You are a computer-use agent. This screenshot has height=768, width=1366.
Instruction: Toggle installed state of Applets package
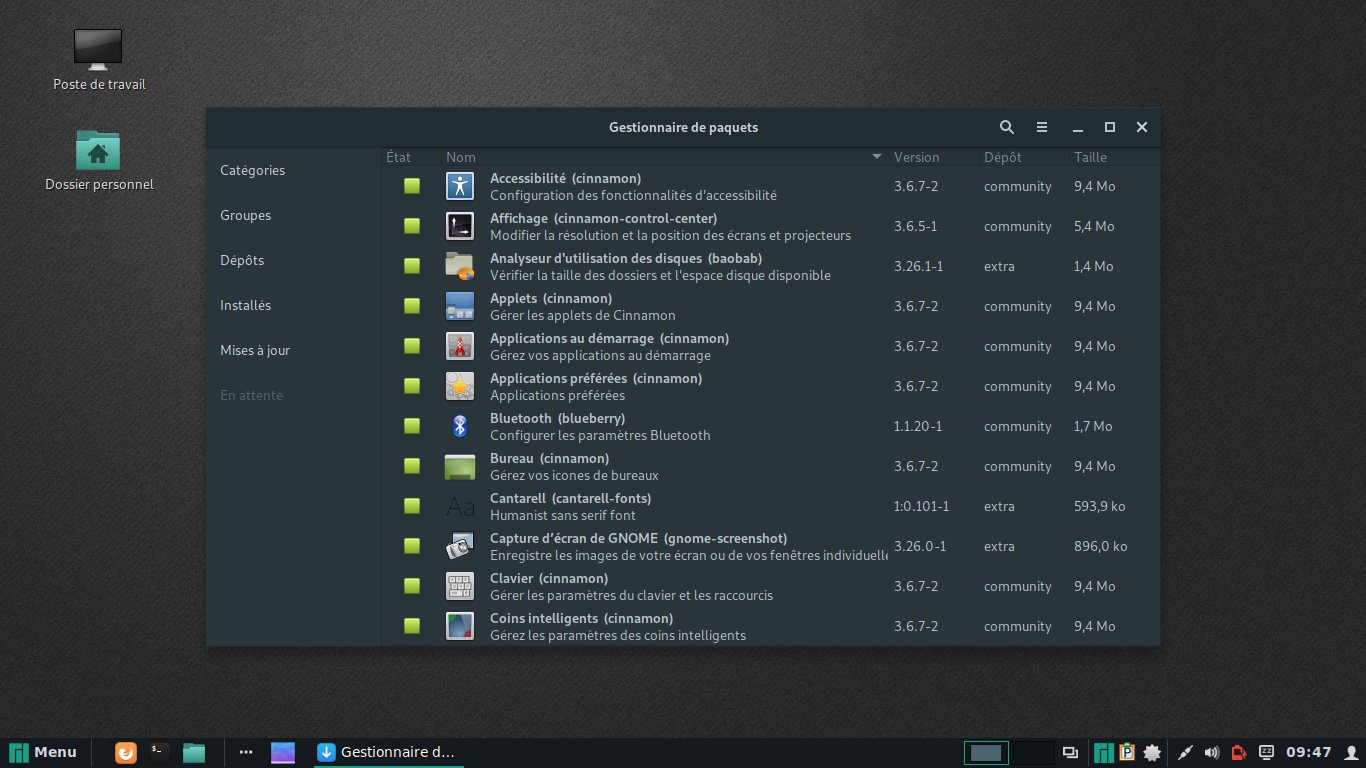pyautogui.click(x=412, y=306)
